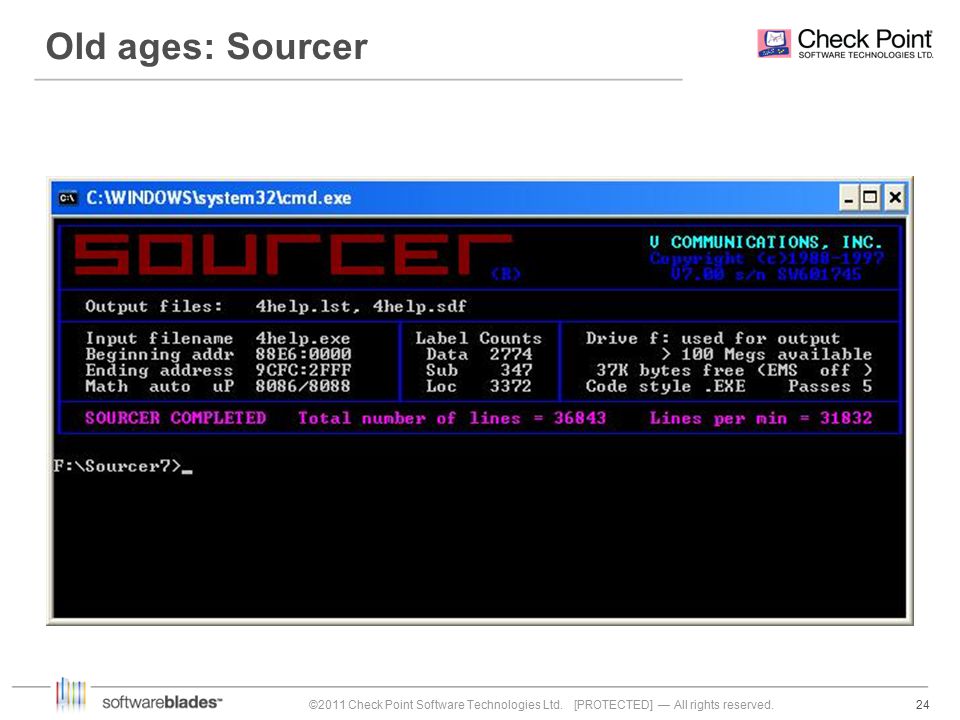Image resolution: width=960 pixels, height=720 pixels.
Task: Click the Check Point copyright footer text
Action: click(541, 705)
